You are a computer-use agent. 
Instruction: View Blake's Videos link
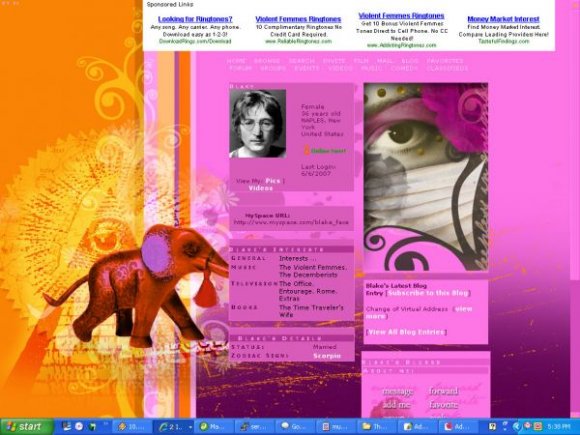point(260,188)
